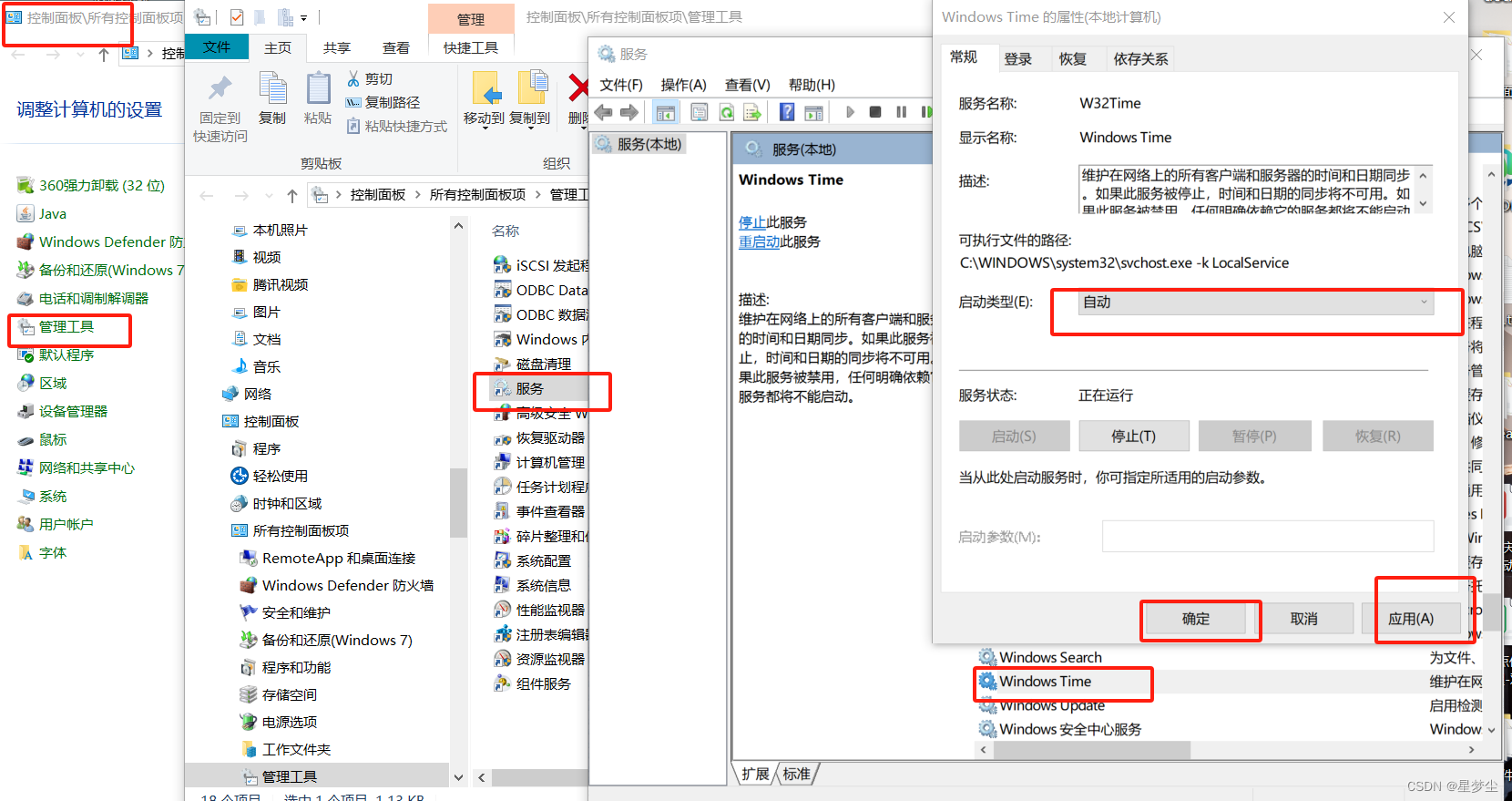
Task: Switch to 查看 ribbon tab in Explorer
Action: (396, 48)
